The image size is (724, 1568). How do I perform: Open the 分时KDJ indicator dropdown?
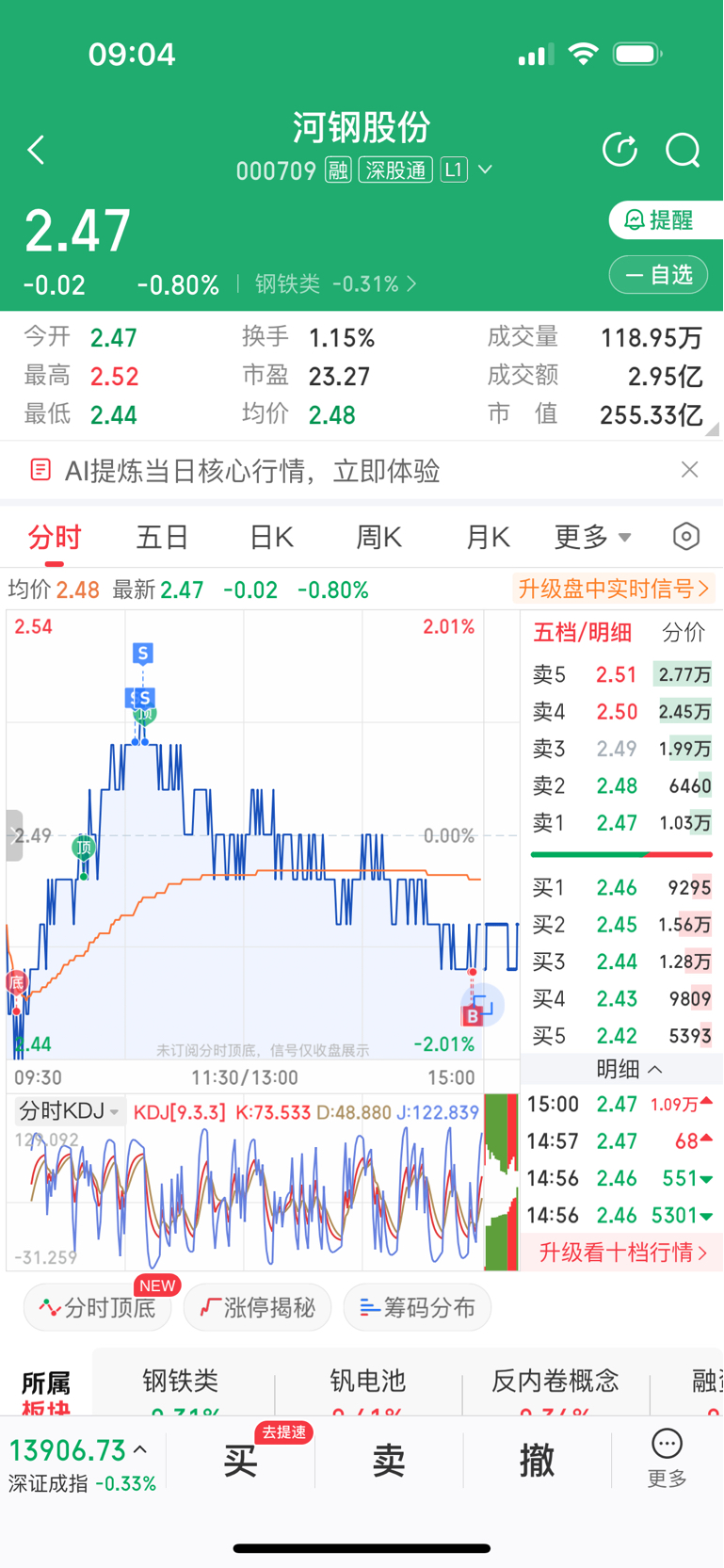click(70, 1111)
